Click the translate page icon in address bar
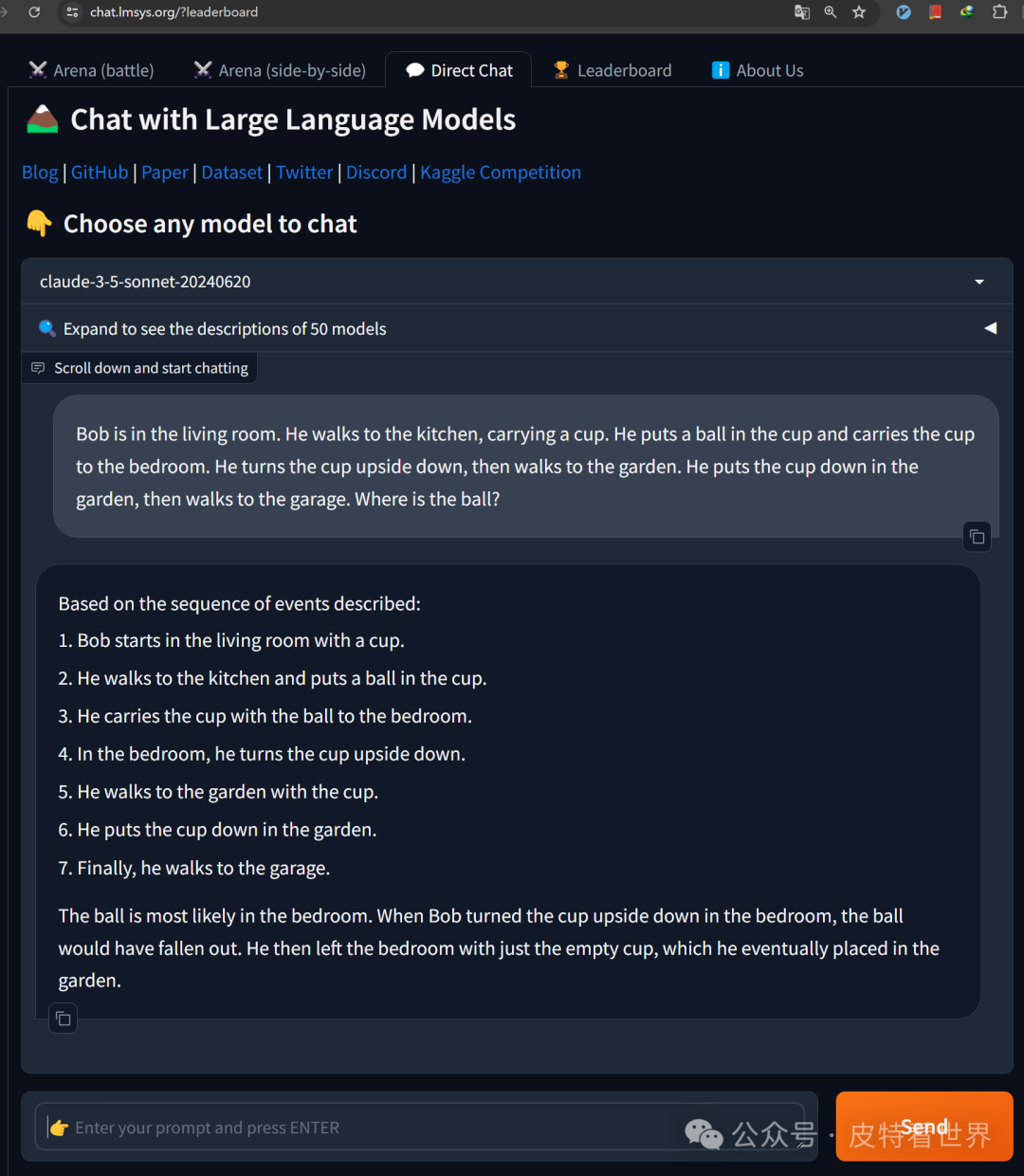The width and height of the screenshot is (1024, 1176). click(802, 12)
